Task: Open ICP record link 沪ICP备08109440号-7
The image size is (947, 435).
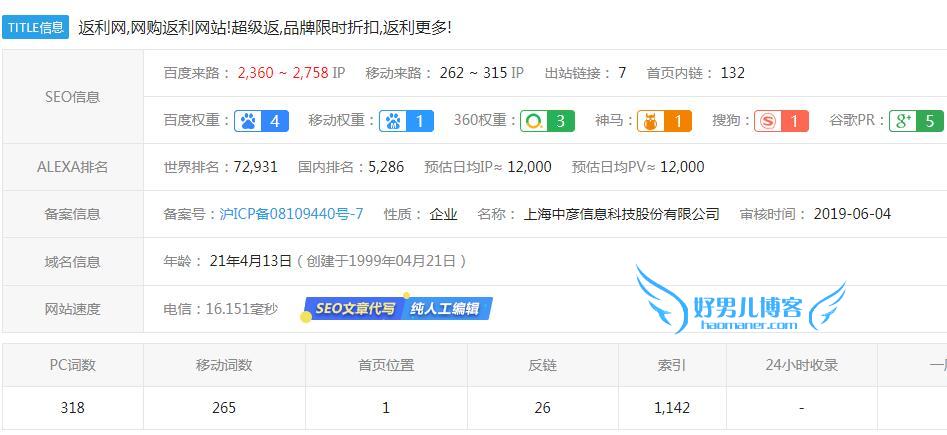Action: tap(291, 214)
